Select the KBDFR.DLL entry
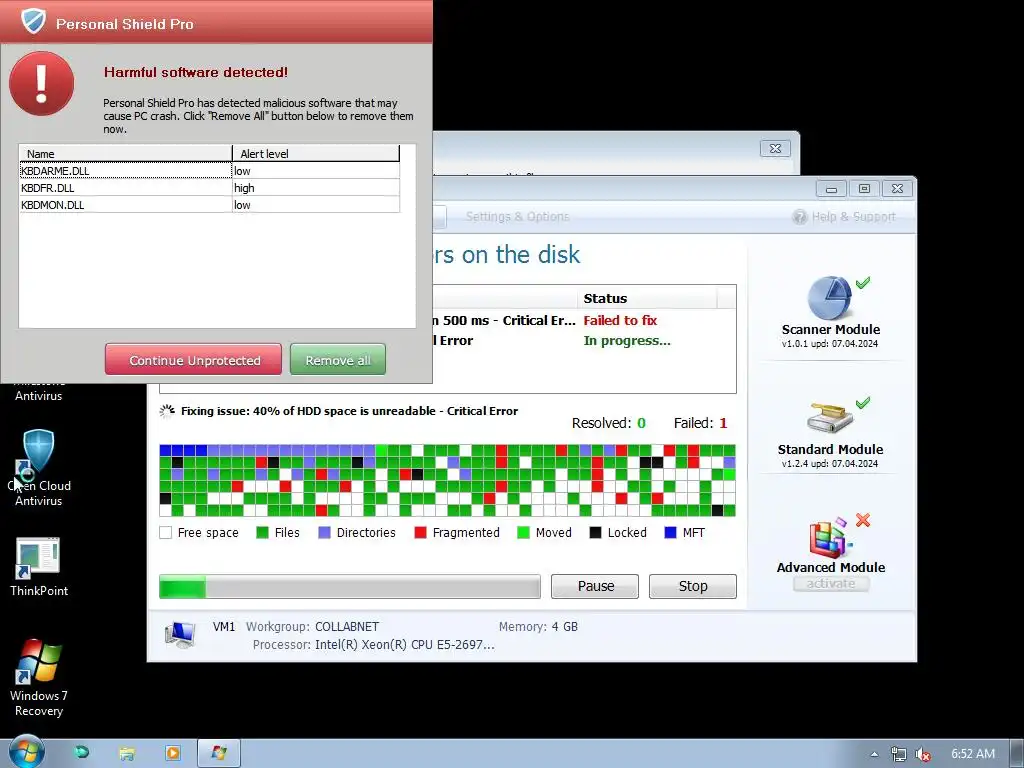 tap(209, 187)
